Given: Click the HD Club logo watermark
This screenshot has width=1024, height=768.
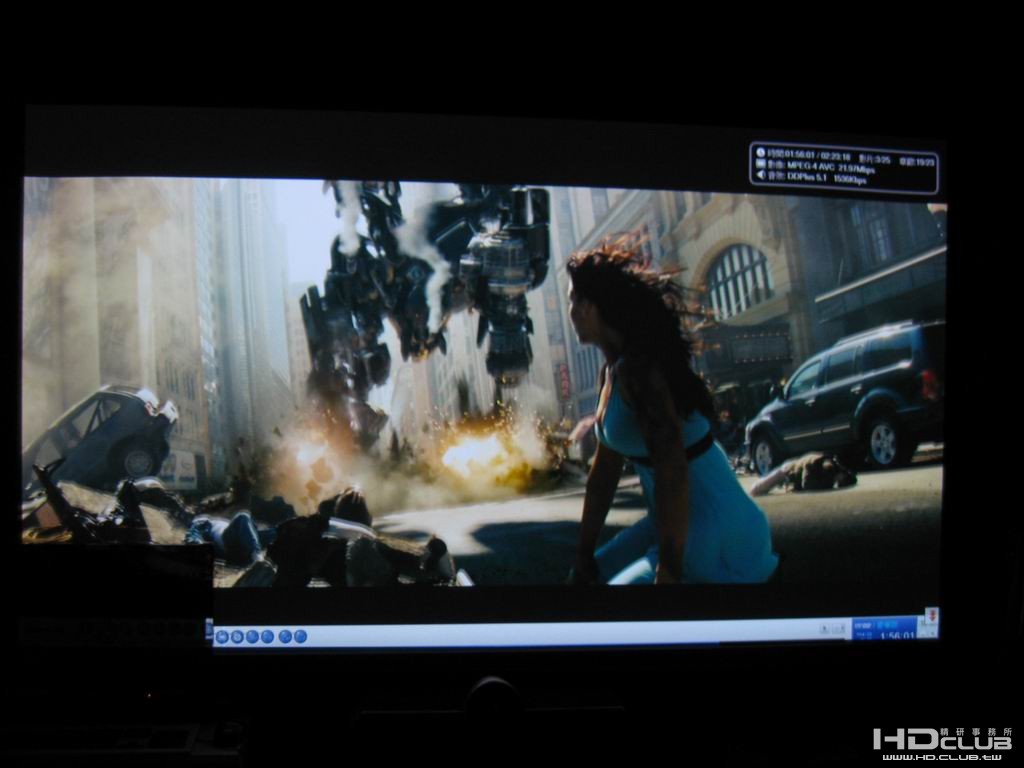Looking at the screenshot, I should 944,743.
